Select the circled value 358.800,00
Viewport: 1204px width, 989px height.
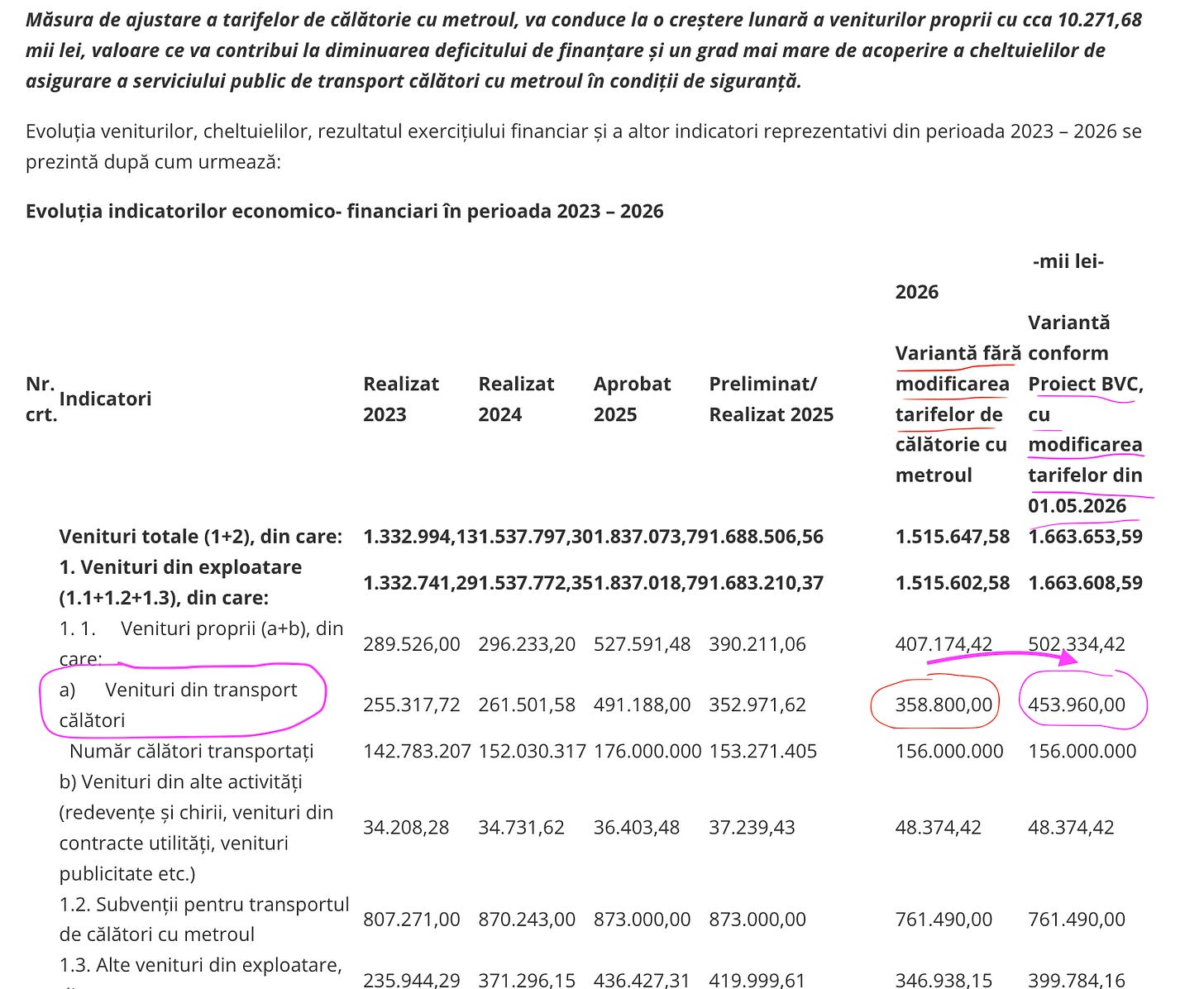[x=944, y=704]
